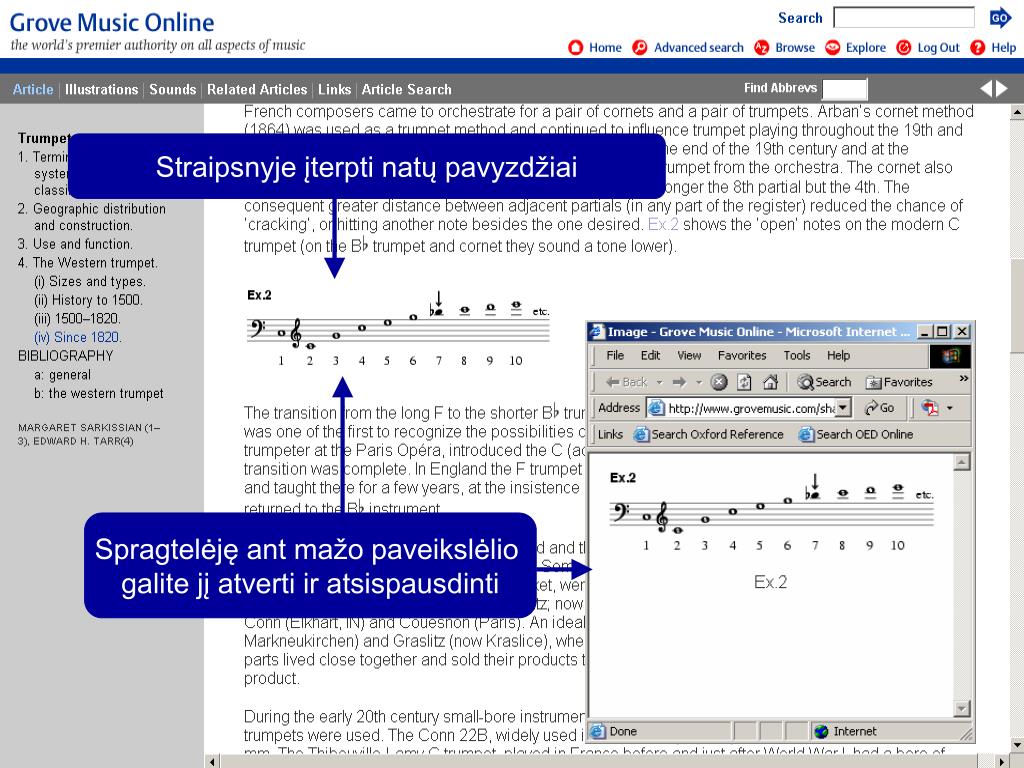Click Forward arrow in Image popup toolbar
Viewport: 1024px width, 768px height.
coord(680,382)
